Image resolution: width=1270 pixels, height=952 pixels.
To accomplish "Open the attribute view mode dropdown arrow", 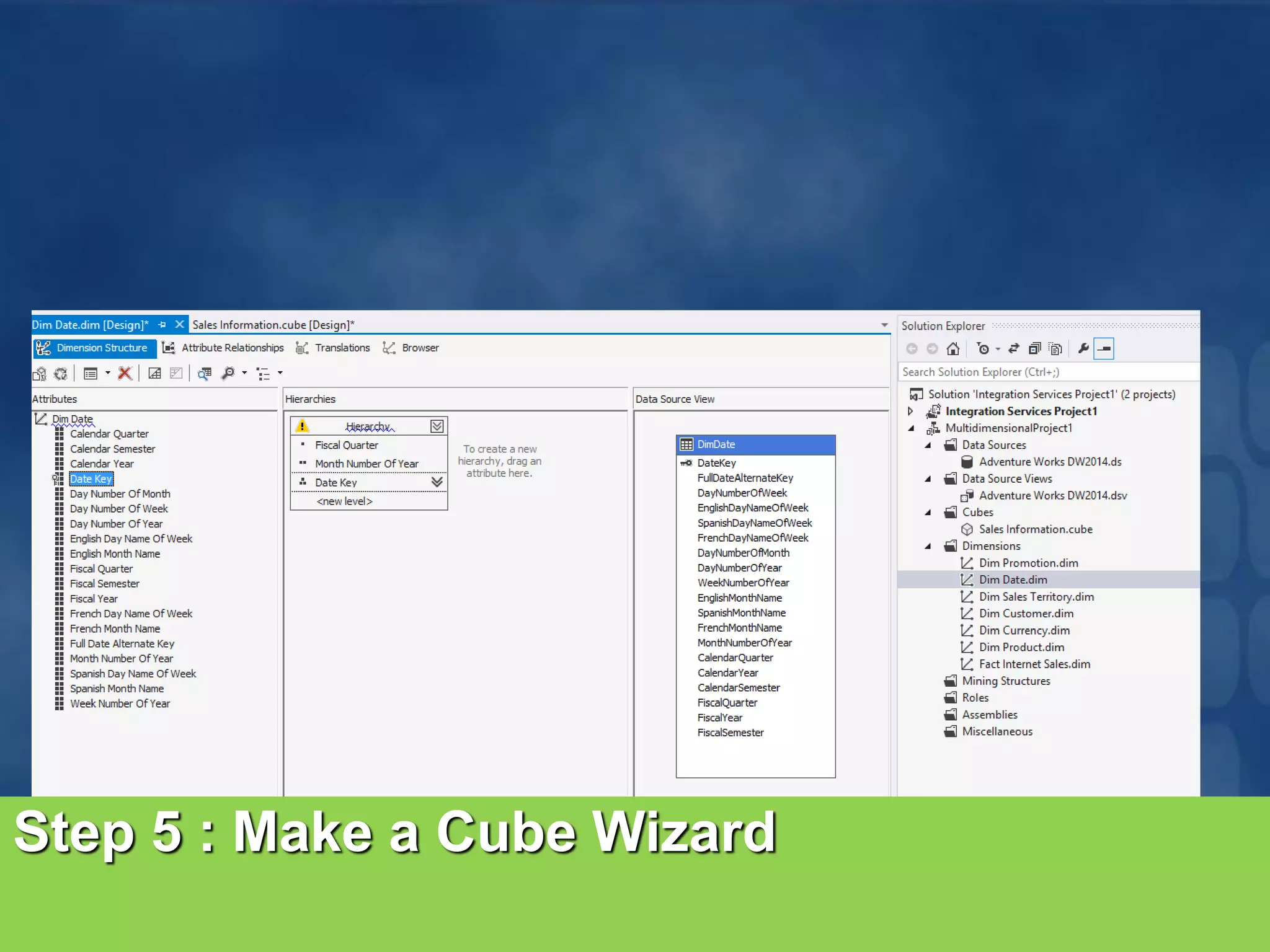I will pos(107,373).
